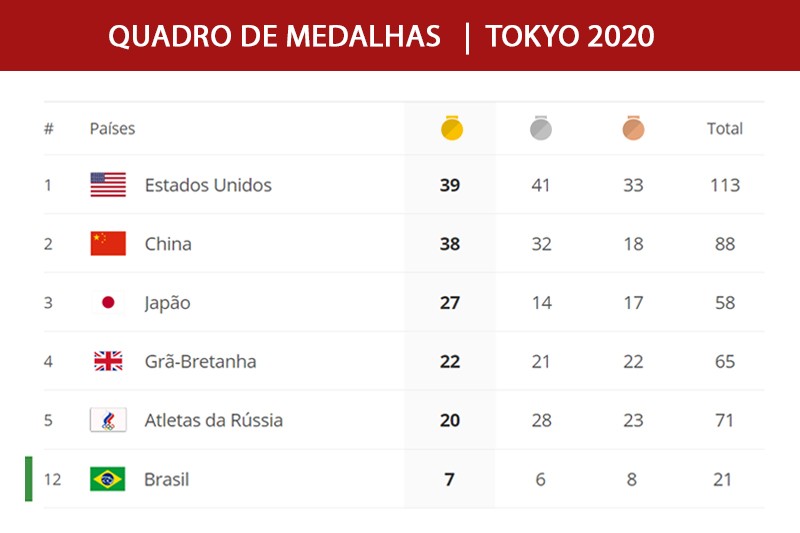Select the United States flag icon

coord(108,185)
